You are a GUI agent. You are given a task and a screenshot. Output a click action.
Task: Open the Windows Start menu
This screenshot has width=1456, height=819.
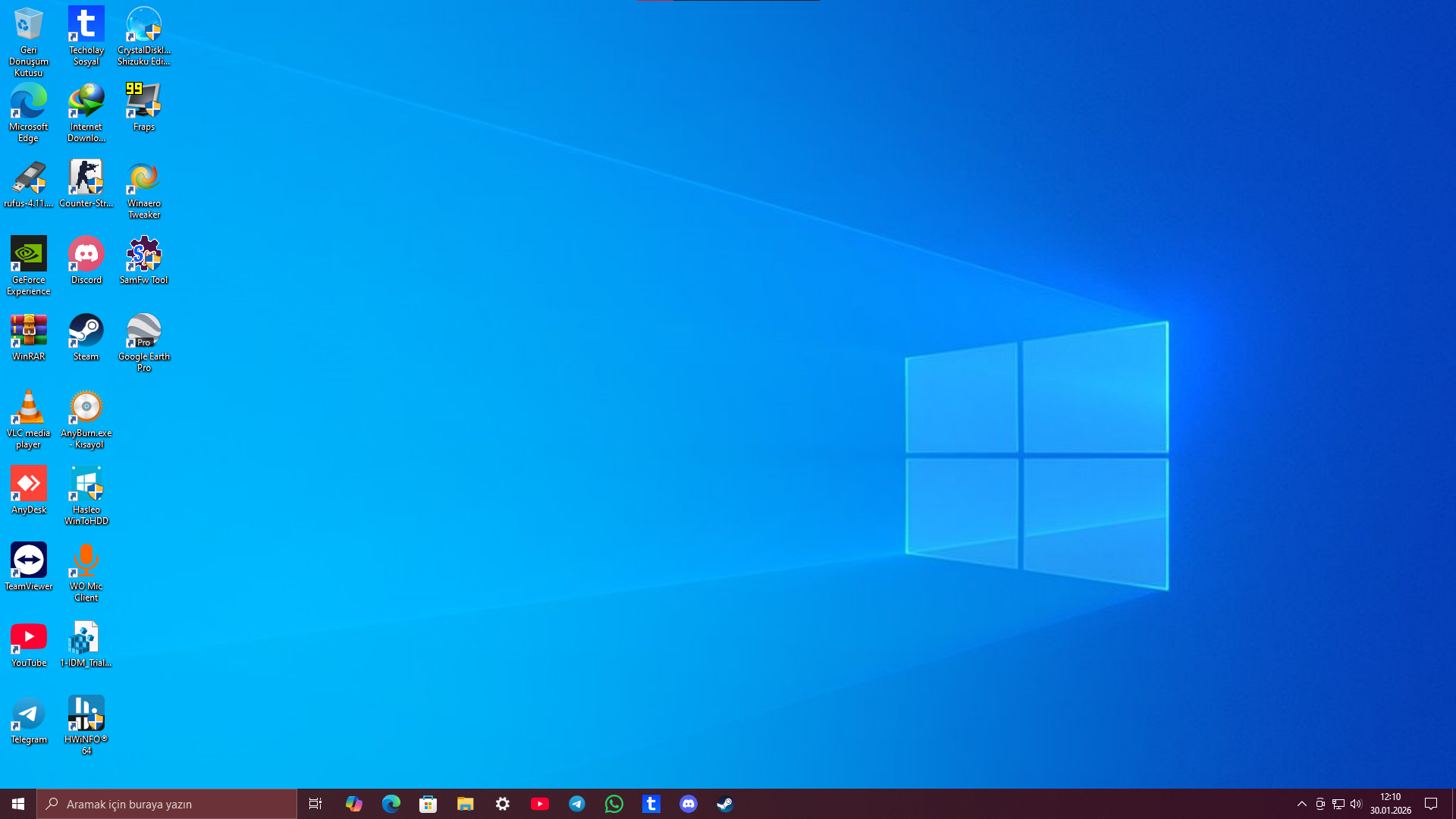coord(18,804)
